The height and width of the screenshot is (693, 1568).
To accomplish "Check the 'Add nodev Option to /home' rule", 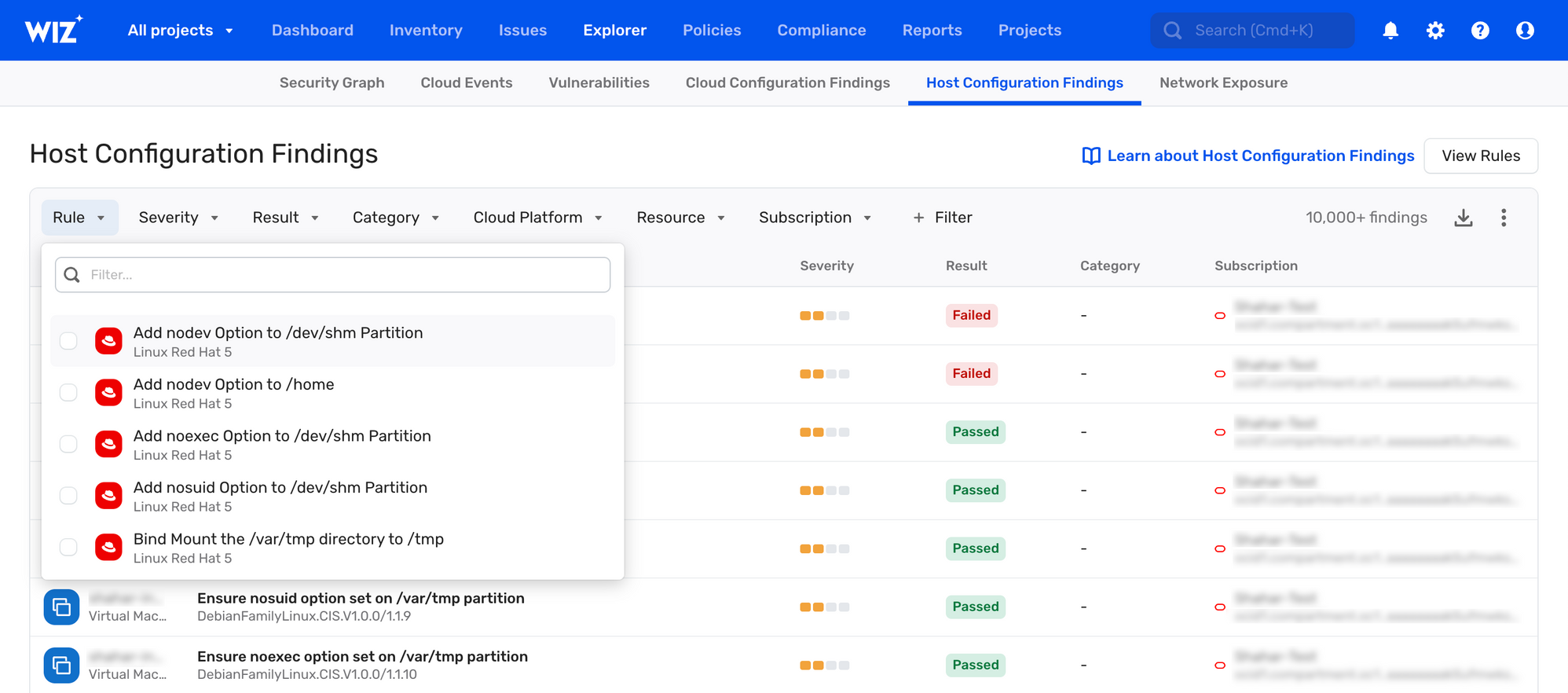I will (69, 392).
